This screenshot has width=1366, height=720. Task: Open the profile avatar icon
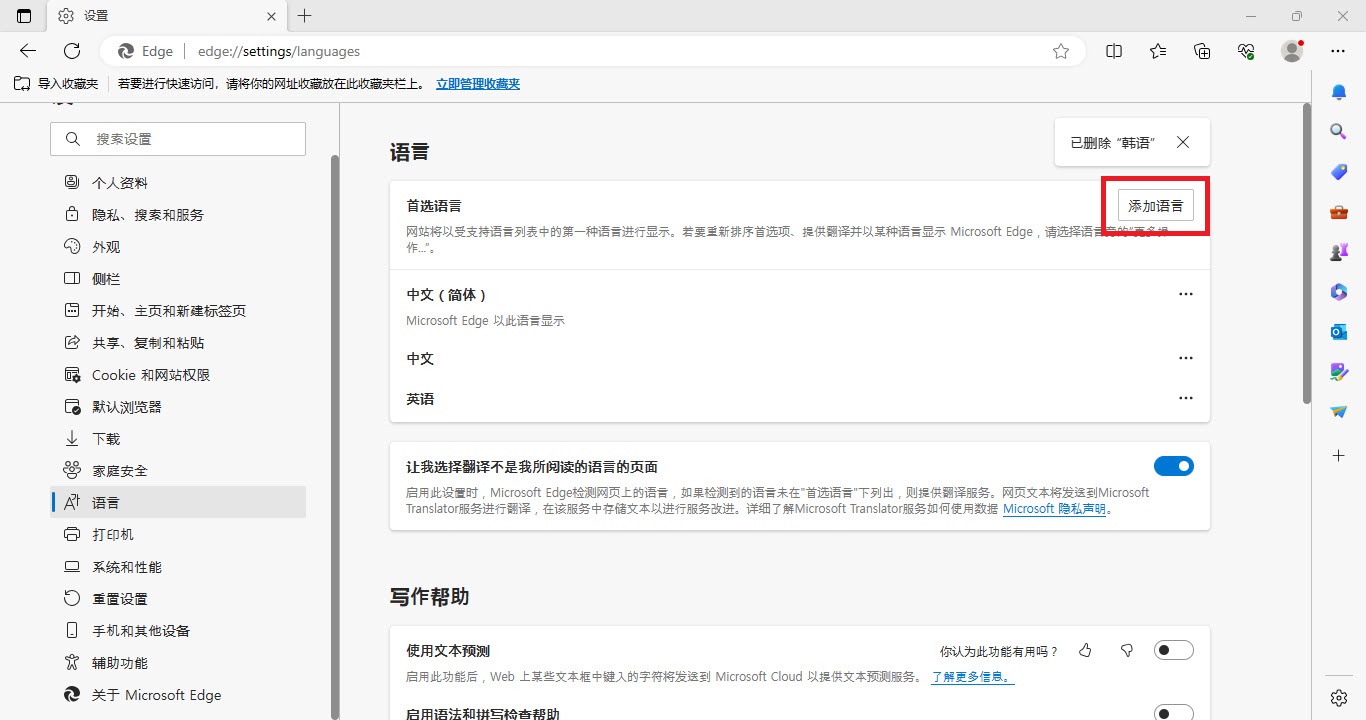point(1292,51)
